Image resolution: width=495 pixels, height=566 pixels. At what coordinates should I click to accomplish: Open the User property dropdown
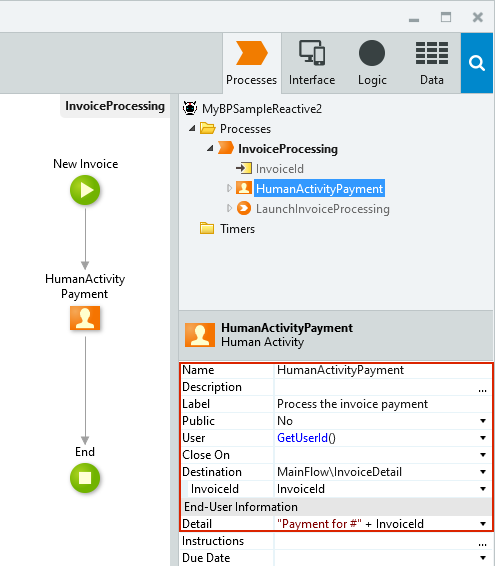[483, 438]
